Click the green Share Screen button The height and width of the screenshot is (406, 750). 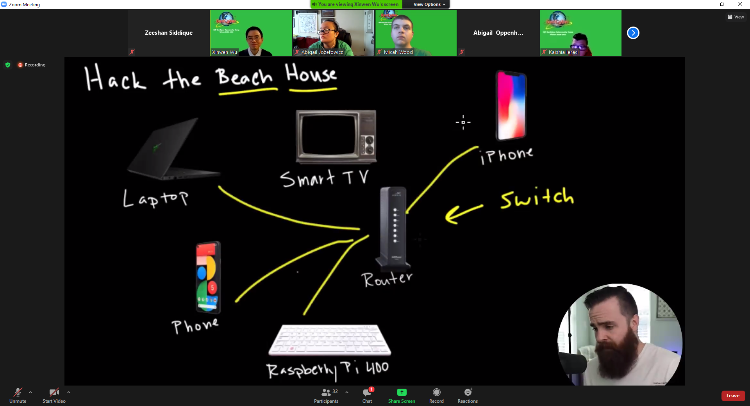click(401, 395)
